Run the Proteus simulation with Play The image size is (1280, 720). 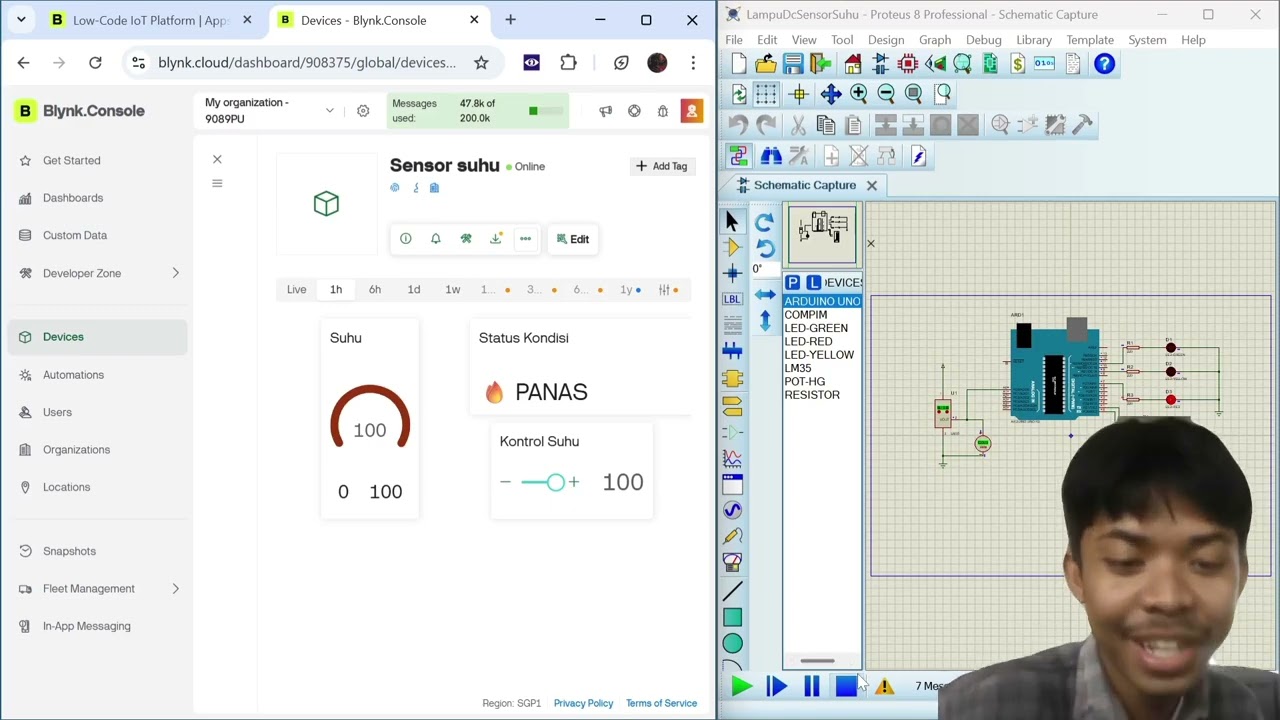click(x=741, y=686)
